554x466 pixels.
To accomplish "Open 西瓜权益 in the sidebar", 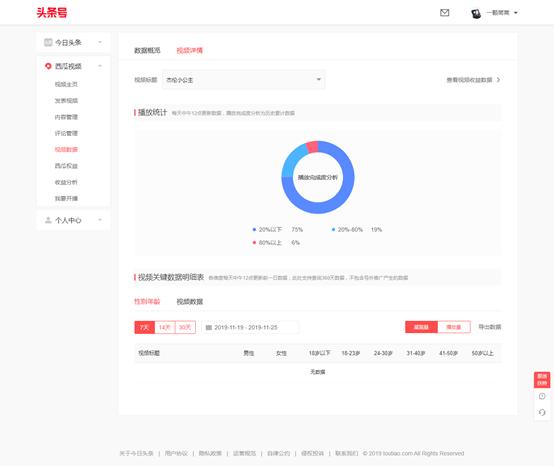I will point(66,166).
